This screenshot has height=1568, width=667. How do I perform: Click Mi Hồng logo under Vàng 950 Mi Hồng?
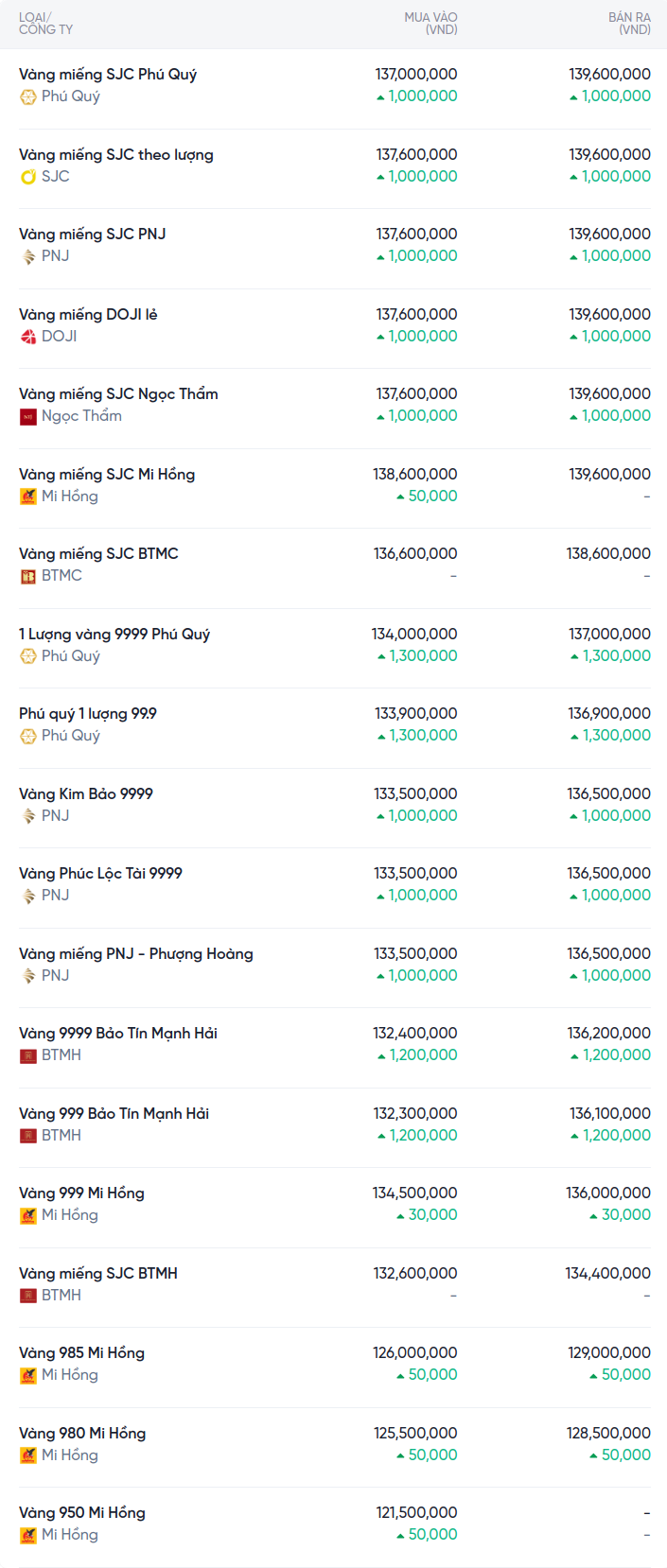[28, 1535]
